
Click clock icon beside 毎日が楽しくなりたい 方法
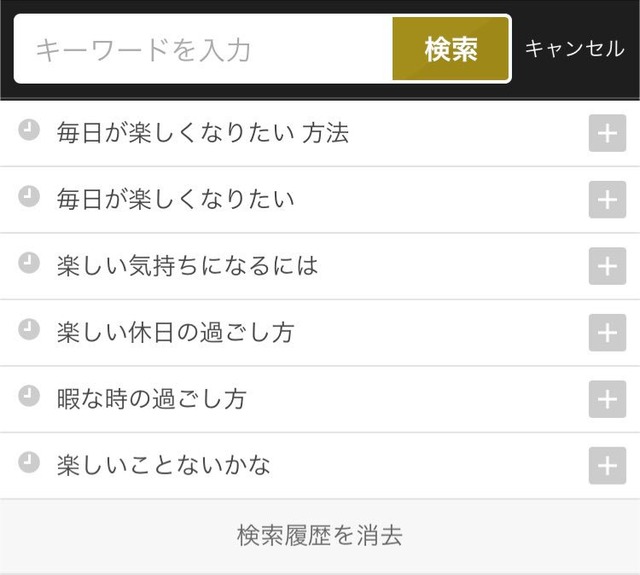click(x=30, y=131)
